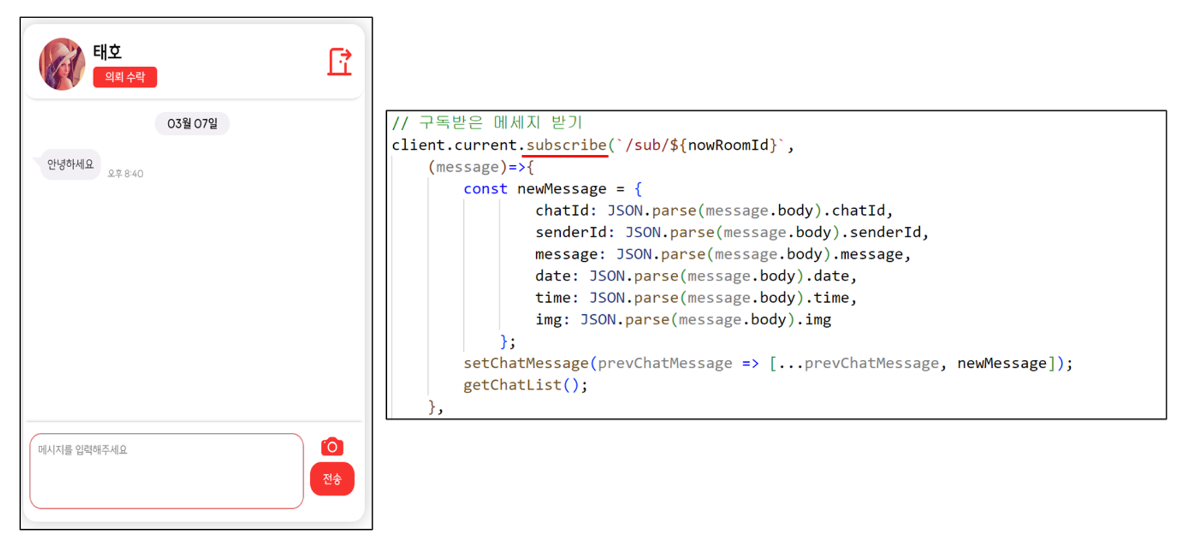The height and width of the screenshot is (552, 1192).
Task: Open 태호's profile avatar picture
Action: tap(62, 64)
